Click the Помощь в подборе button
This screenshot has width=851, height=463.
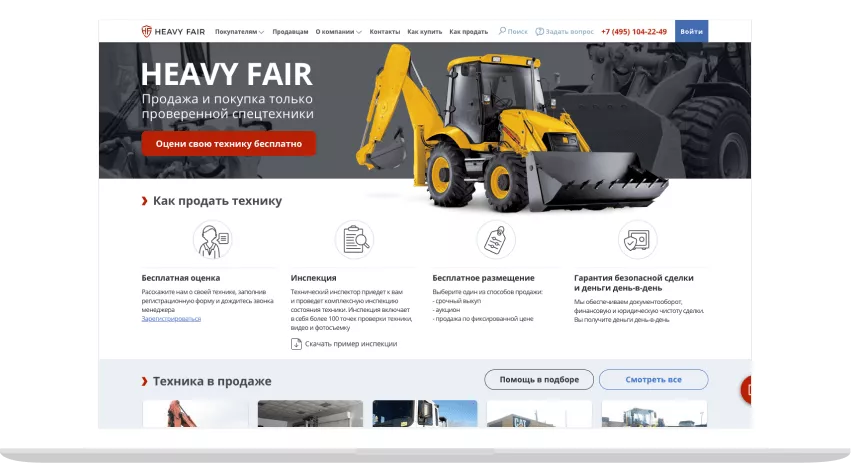tap(538, 380)
